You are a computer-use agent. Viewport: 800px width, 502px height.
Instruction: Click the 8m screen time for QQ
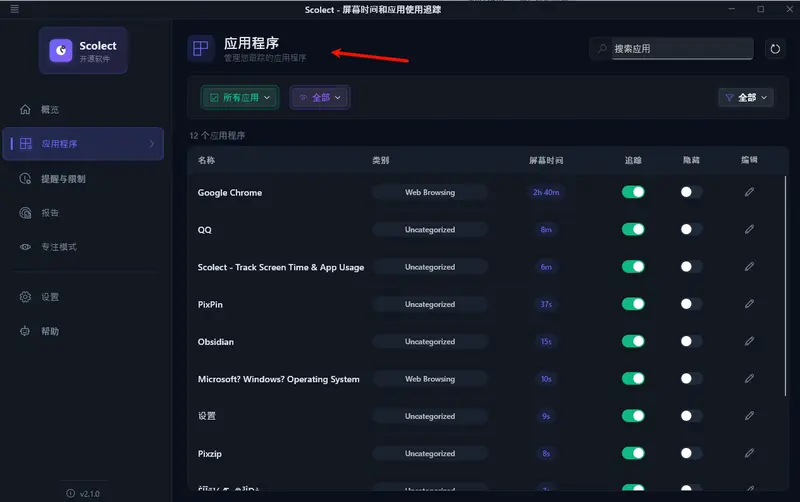(x=546, y=230)
